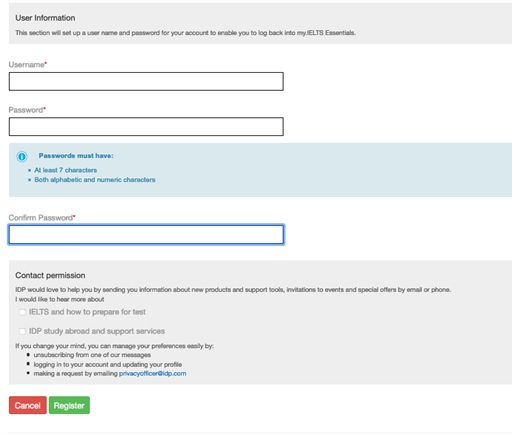This screenshot has height=434, width=512.
Task: Click the Contact permission section heading
Action: click(x=50, y=275)
